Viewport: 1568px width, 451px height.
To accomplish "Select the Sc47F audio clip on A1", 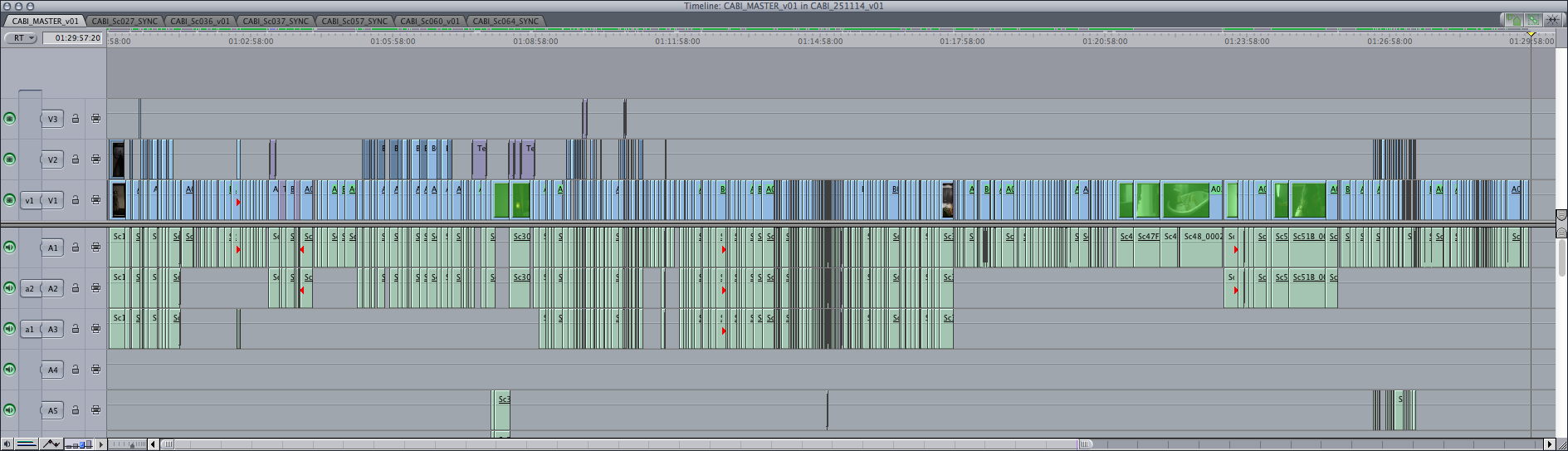I will pyautogui.click(x=1148, y=247).
